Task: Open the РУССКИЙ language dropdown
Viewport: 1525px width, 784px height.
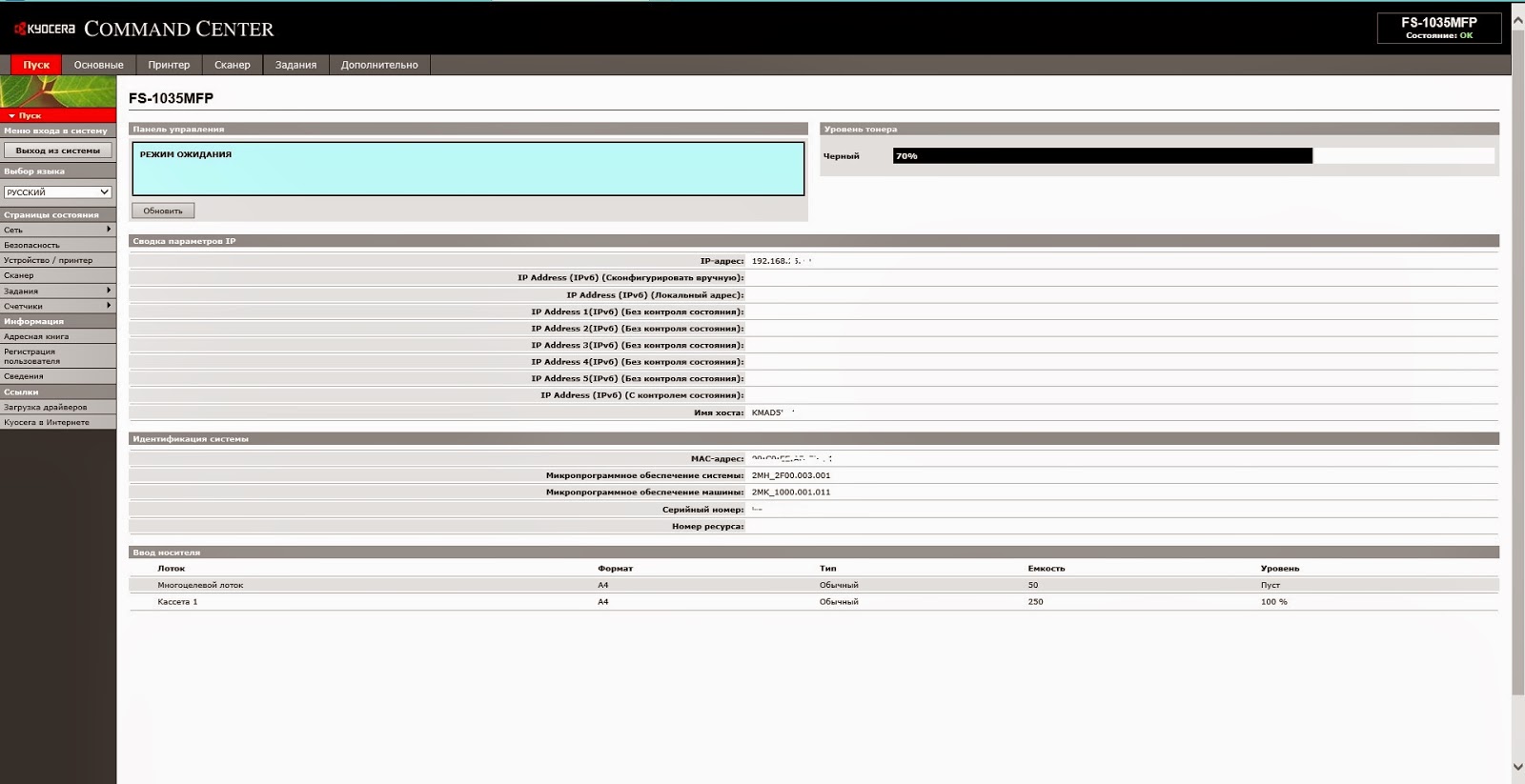Action: pyautogui.click(x=58, y=191)
